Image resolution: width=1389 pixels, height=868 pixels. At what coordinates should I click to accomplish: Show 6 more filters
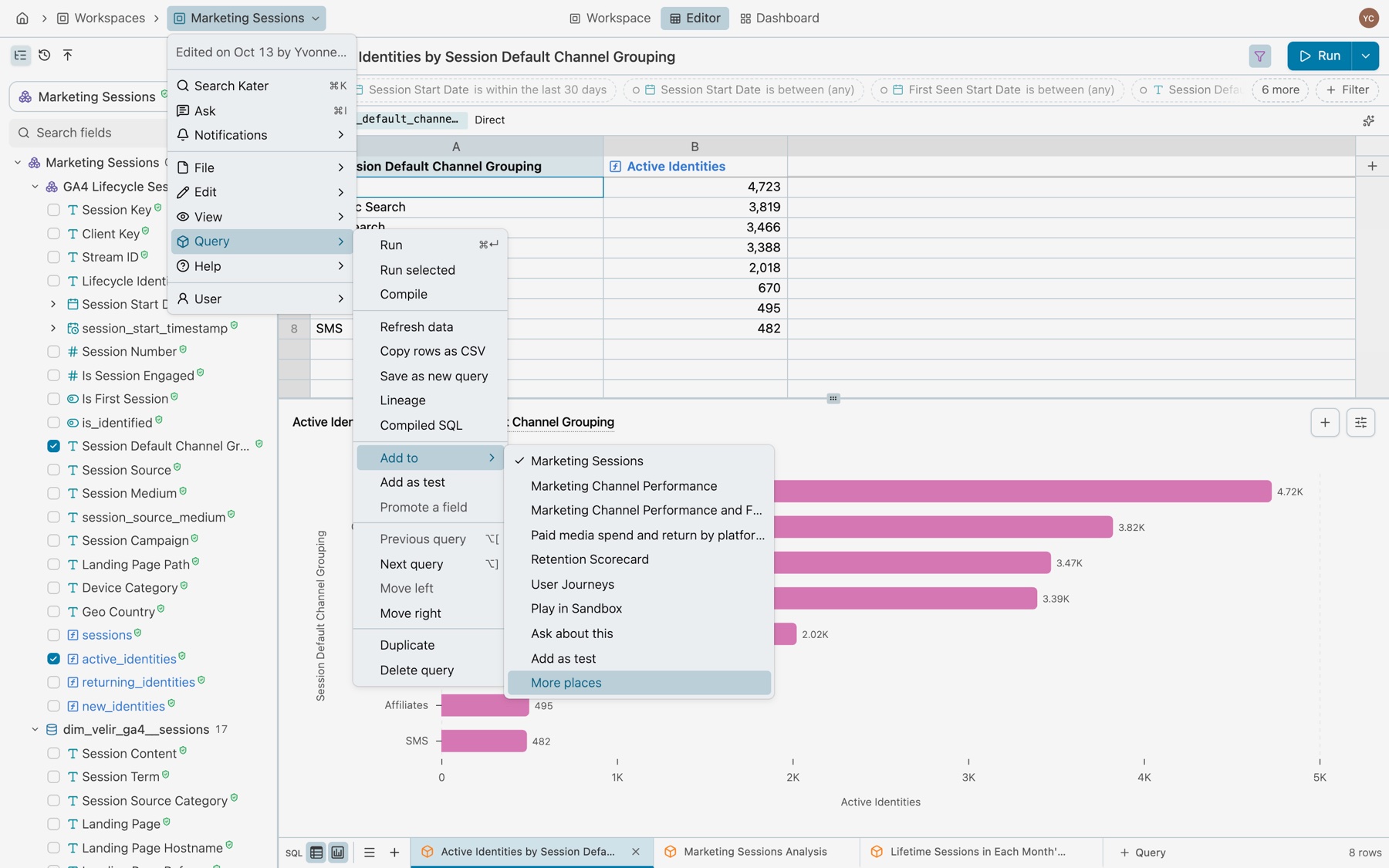click(1280, 90)
